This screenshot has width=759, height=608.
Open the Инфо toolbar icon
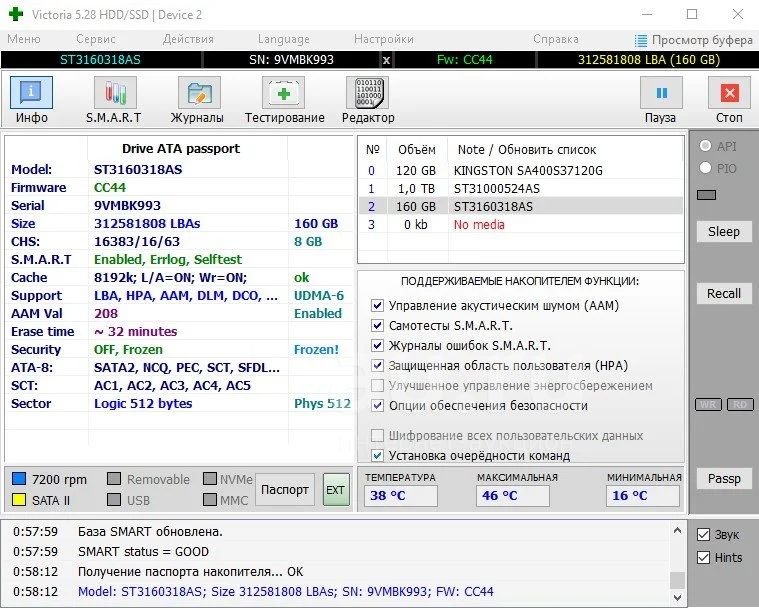tap(31, 92)
